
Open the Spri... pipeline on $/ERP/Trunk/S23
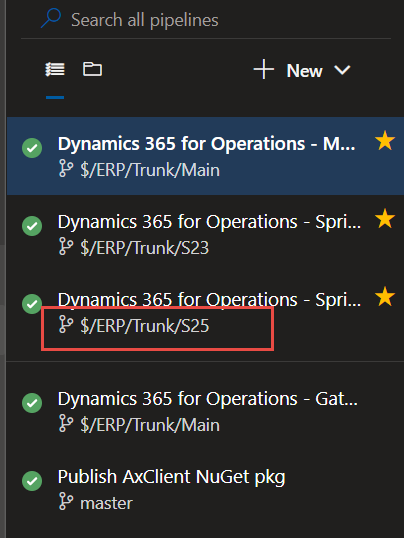tap(209, 222)
